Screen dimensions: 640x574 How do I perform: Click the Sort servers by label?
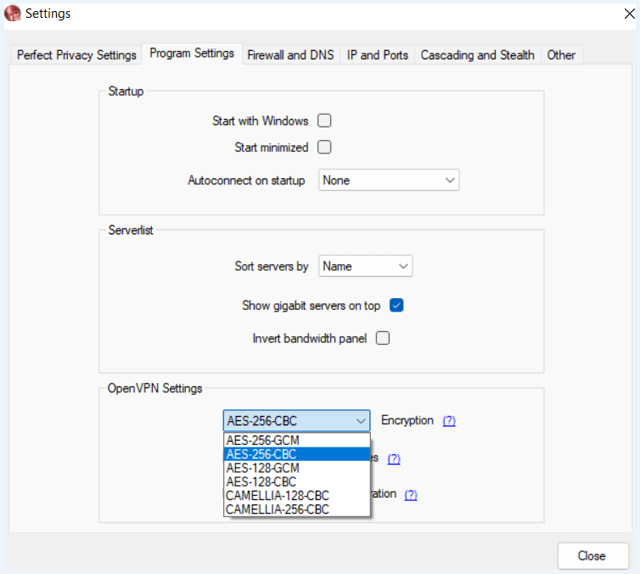click(271, 266)
